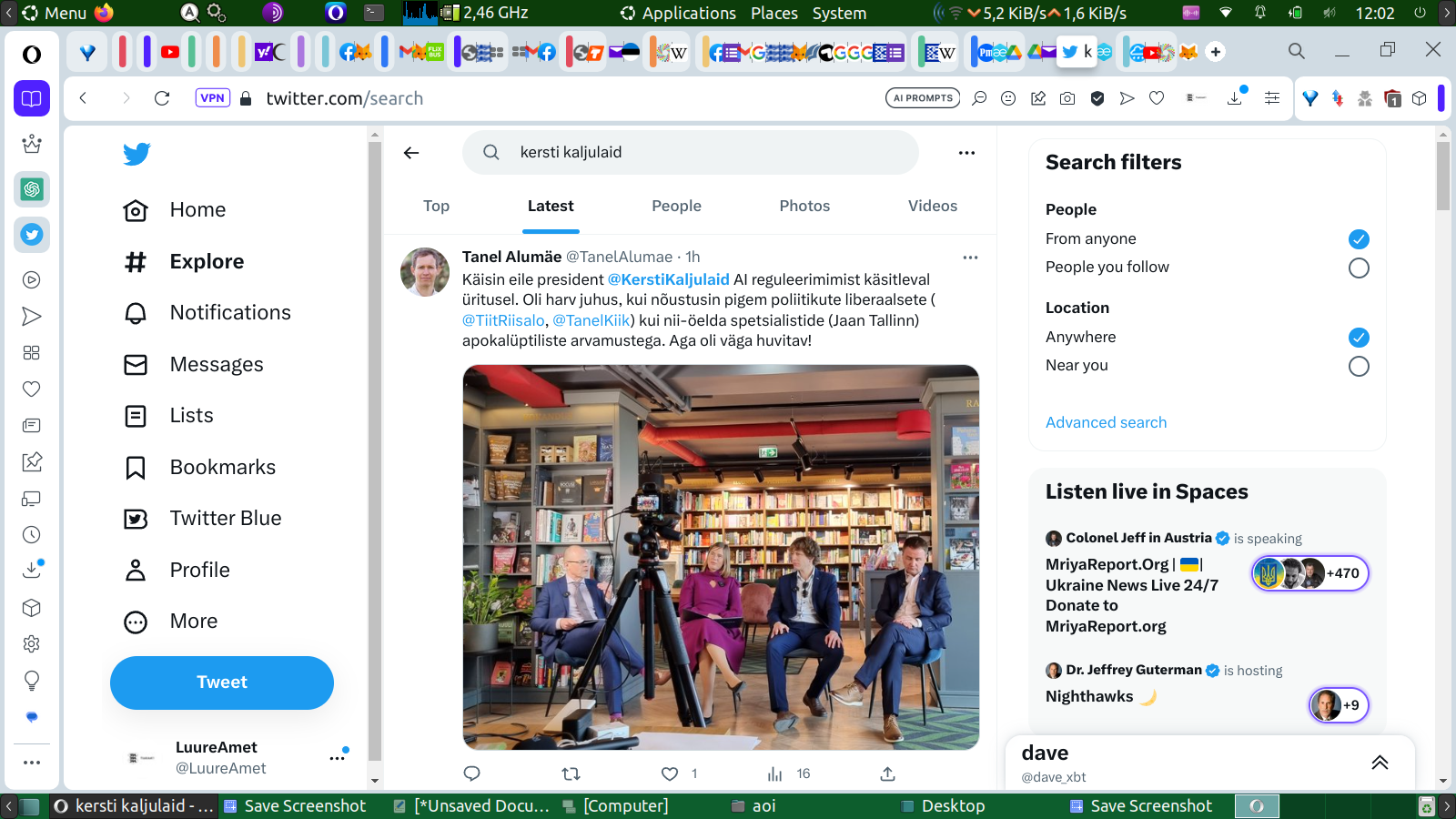Click the share icon under the tweet
Viewport: 1456px width, 819px height.
pos(887,773)
